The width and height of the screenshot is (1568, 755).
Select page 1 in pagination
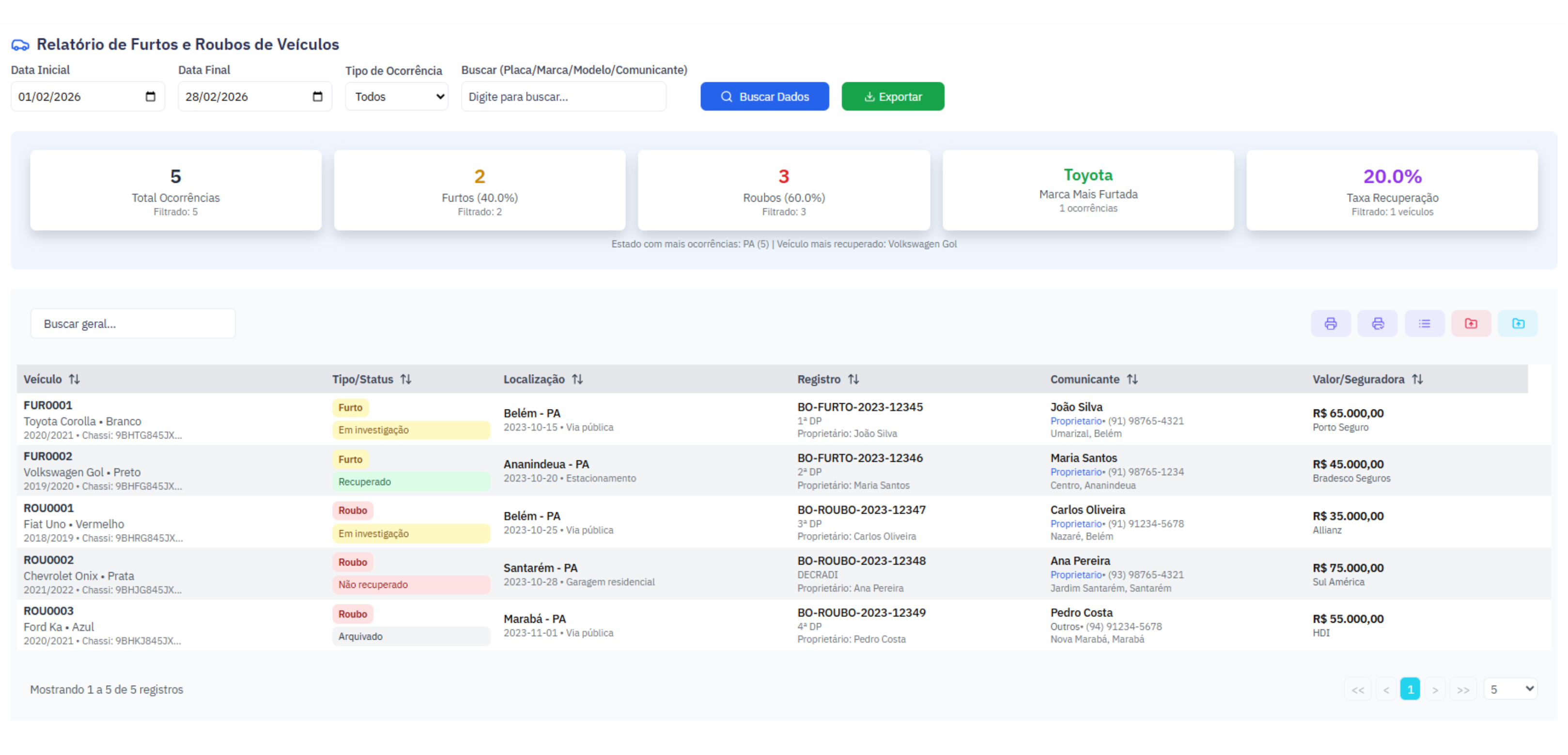1411,689
